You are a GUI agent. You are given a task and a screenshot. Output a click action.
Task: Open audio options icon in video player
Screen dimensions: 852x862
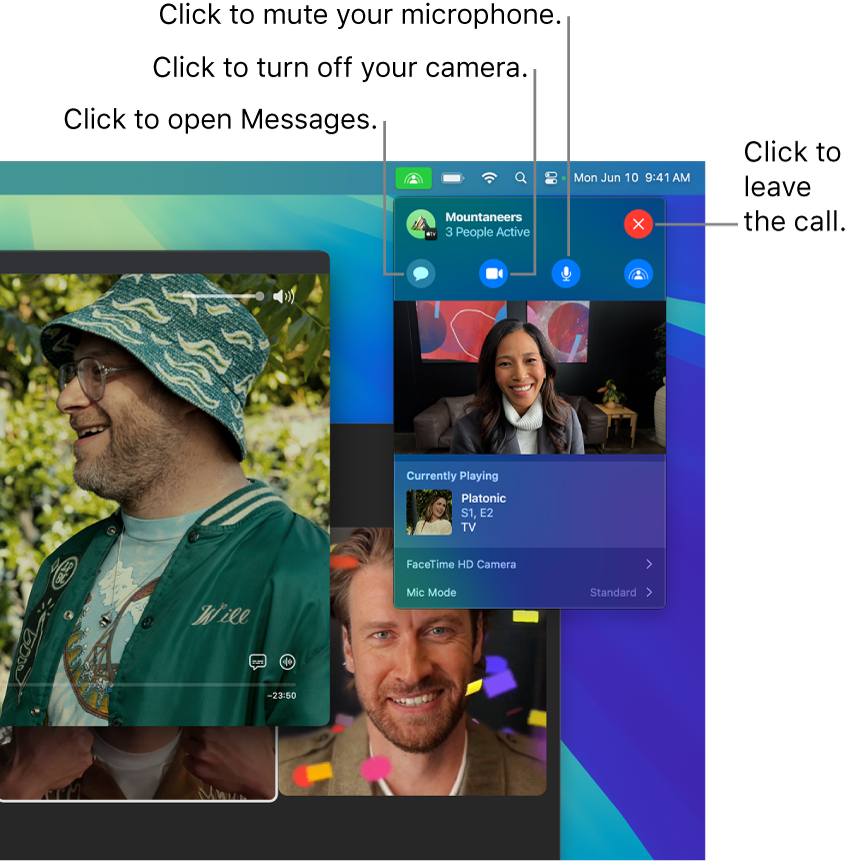pos(287,661)
